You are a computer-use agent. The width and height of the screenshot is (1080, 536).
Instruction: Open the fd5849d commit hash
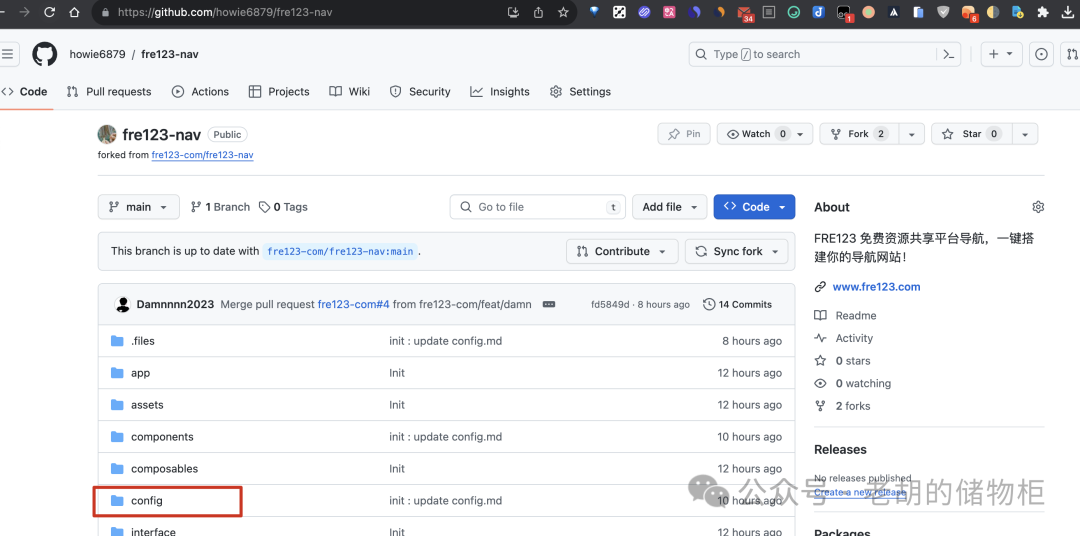[610, 305]
